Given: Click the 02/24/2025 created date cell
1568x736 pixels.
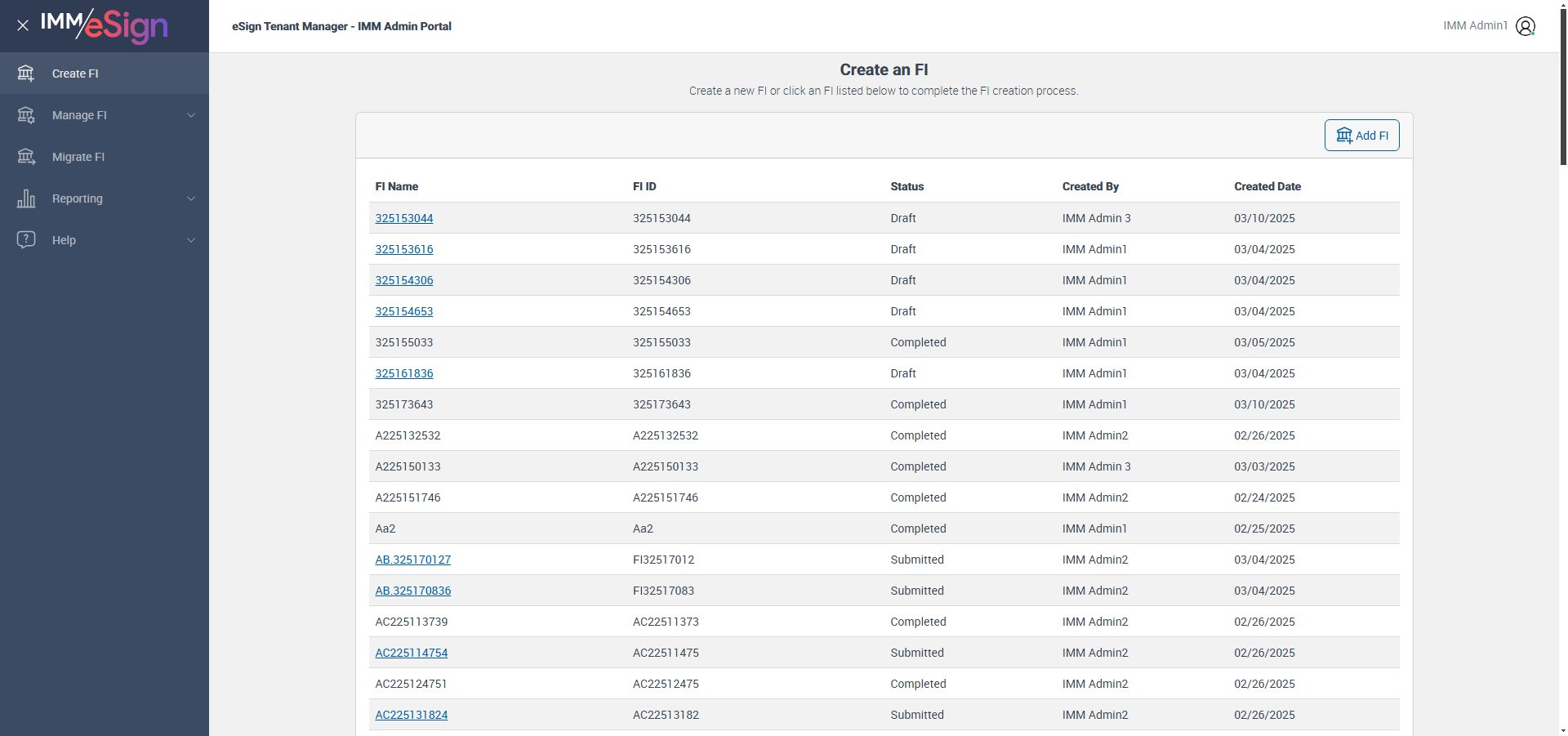Looking at the screenshot, I should [x=1265, y=497].
